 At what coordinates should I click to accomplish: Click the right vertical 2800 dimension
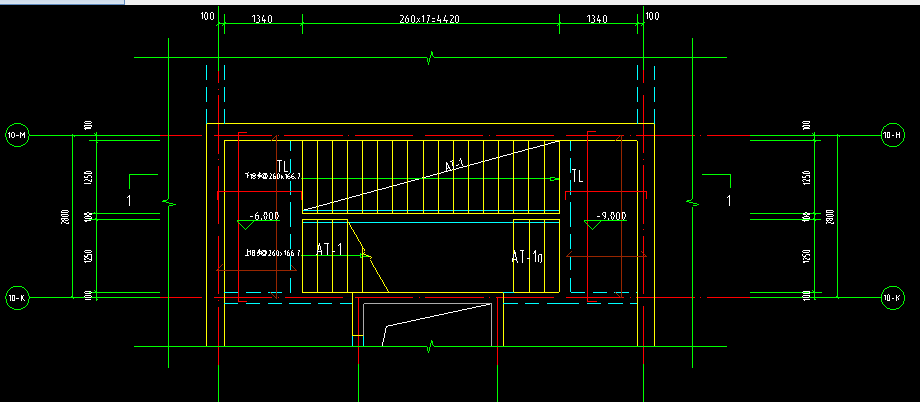pyautogui.click(x=830, y=217)
